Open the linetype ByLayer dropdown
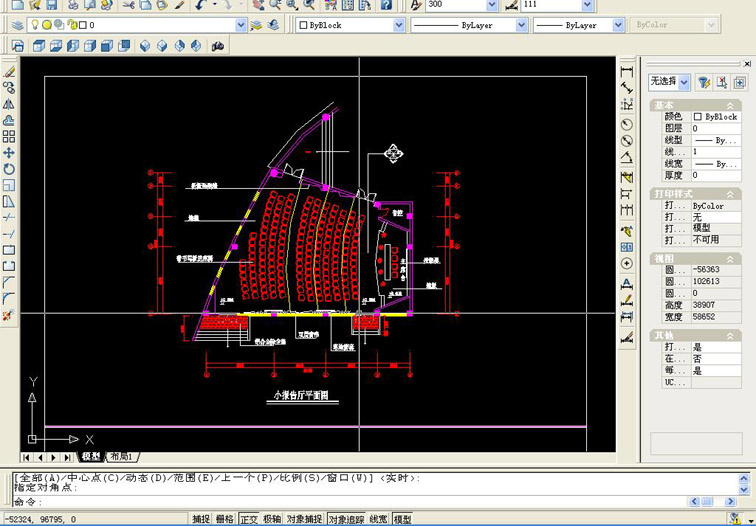This screenshot has width=756, height=526. click(521, 25)
